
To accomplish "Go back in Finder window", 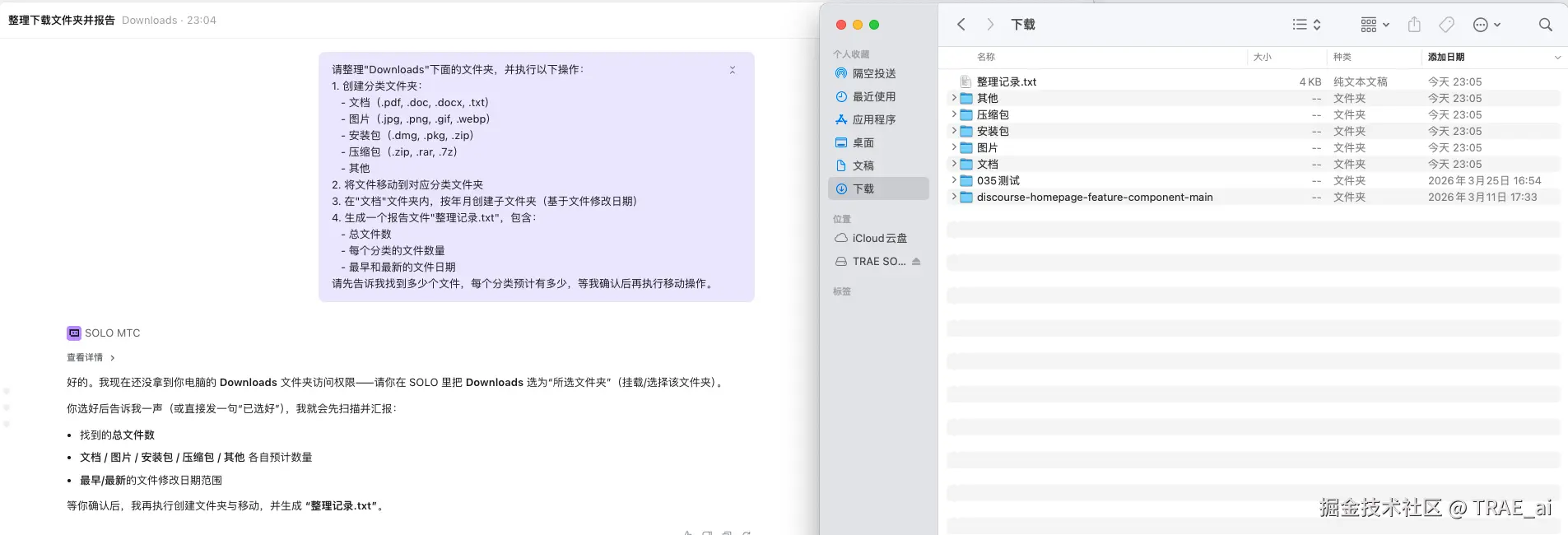I will [x=961, y=25].
